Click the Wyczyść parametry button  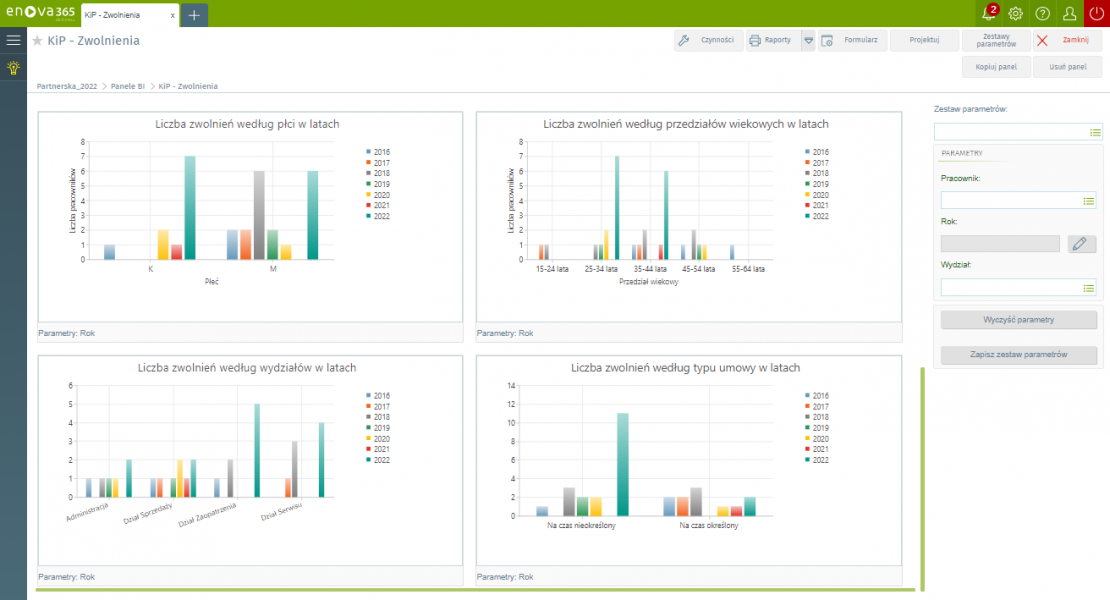(1019, 320)
